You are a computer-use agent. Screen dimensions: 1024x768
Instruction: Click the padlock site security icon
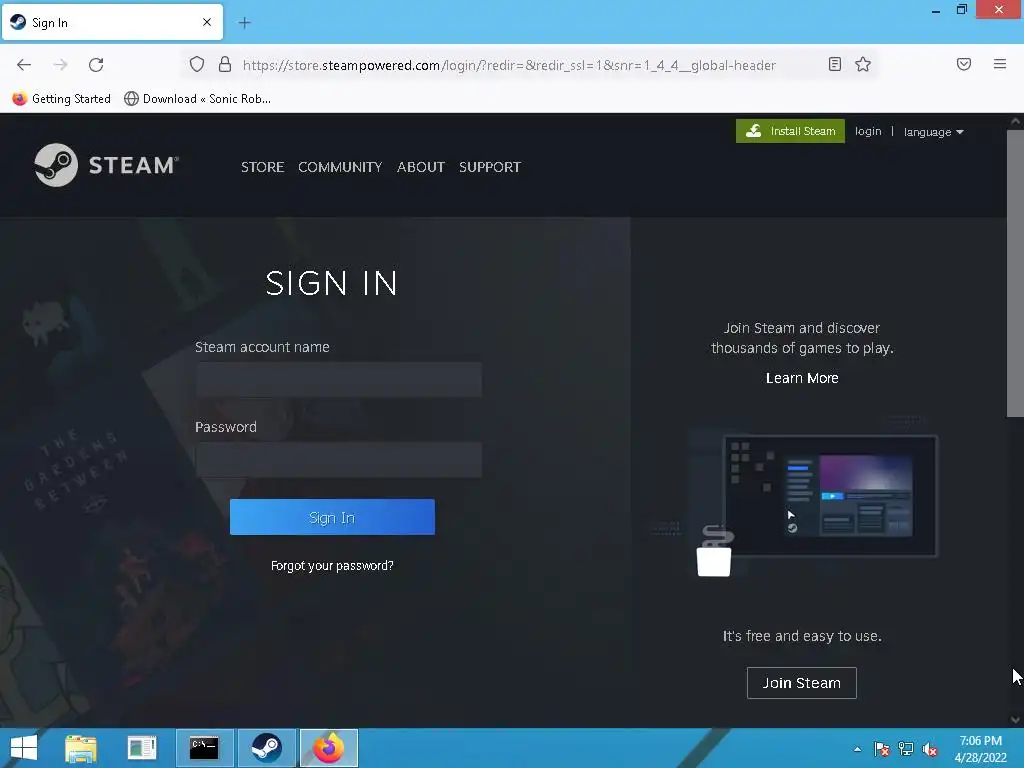(x=225, y=64)
